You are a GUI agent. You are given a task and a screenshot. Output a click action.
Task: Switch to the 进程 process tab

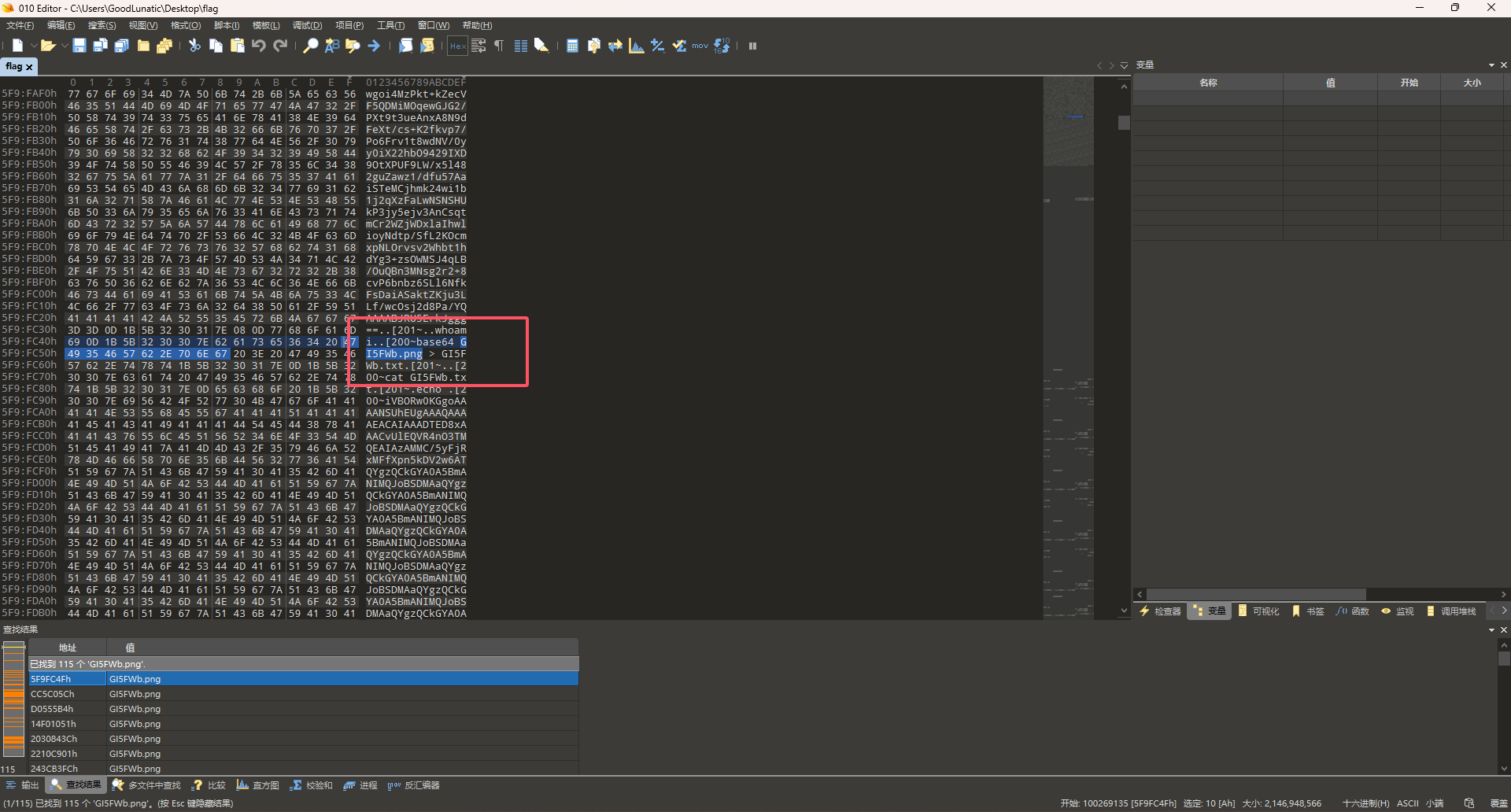tap(360, 785)
